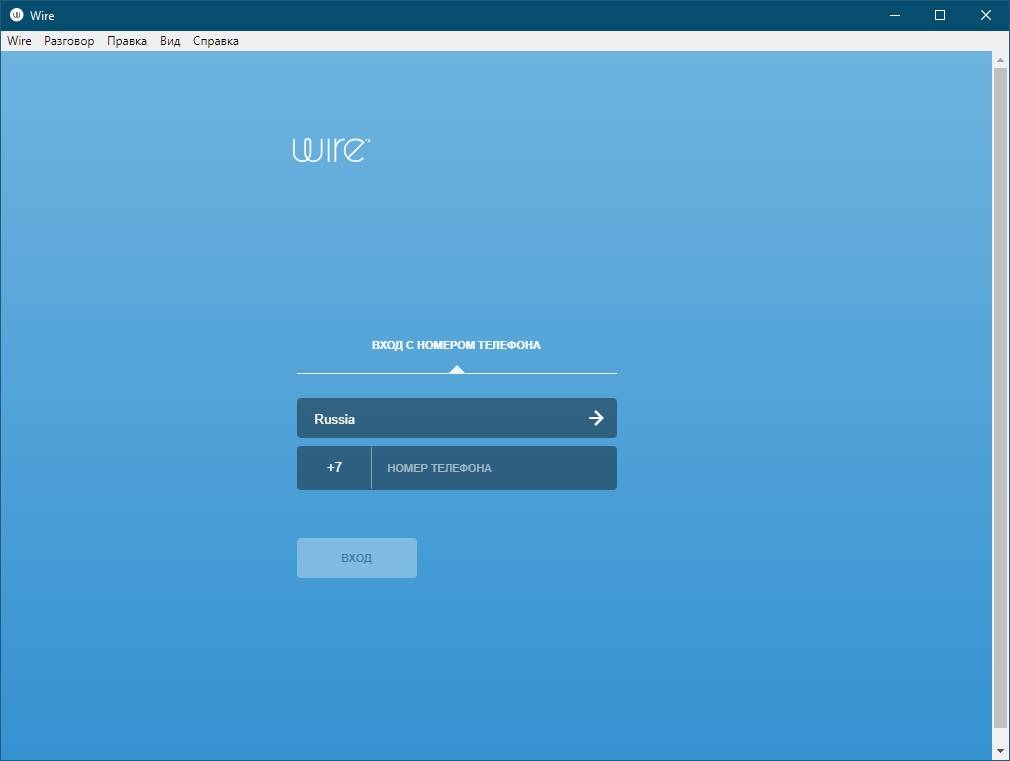The width and height of the screenshot is (1010, 761).
Task: Click the ВХОД login button
Action: [357, 558]
